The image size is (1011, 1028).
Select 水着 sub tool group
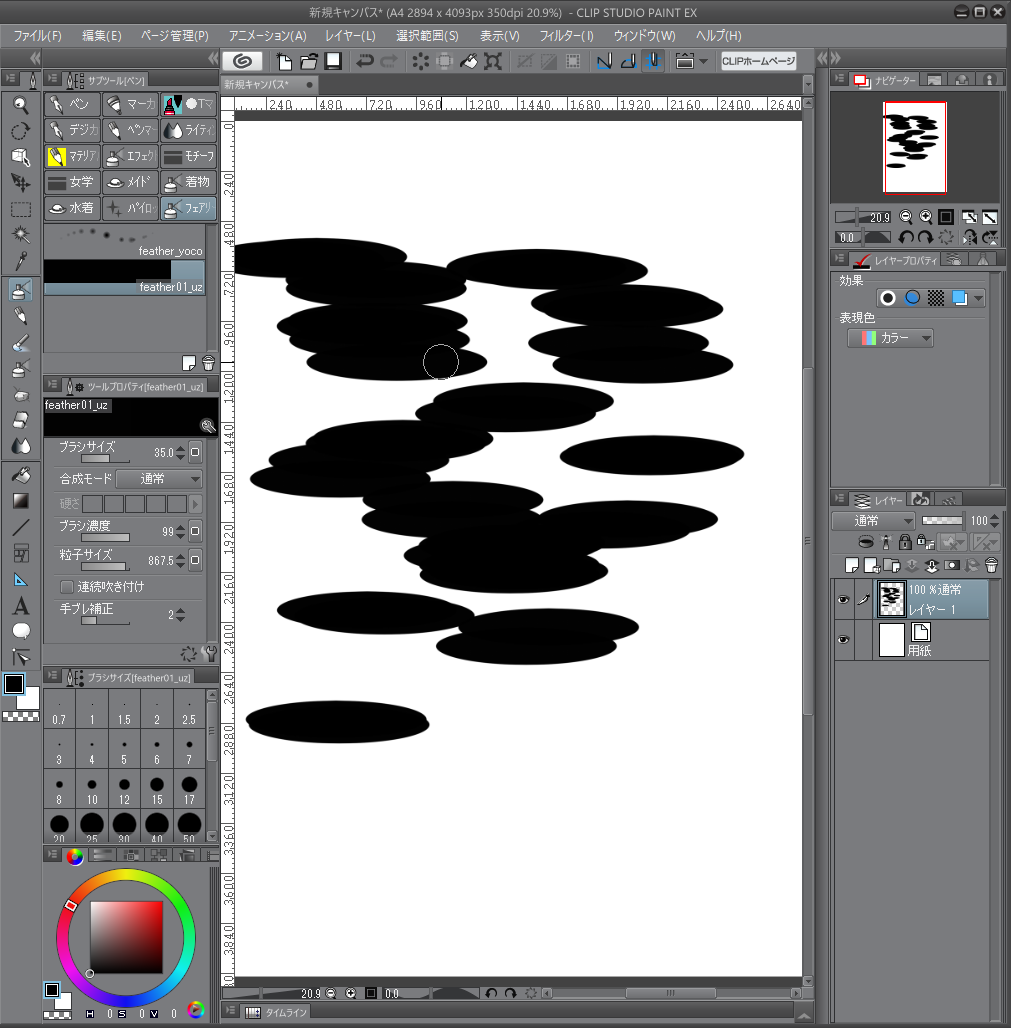pos(73,208)
